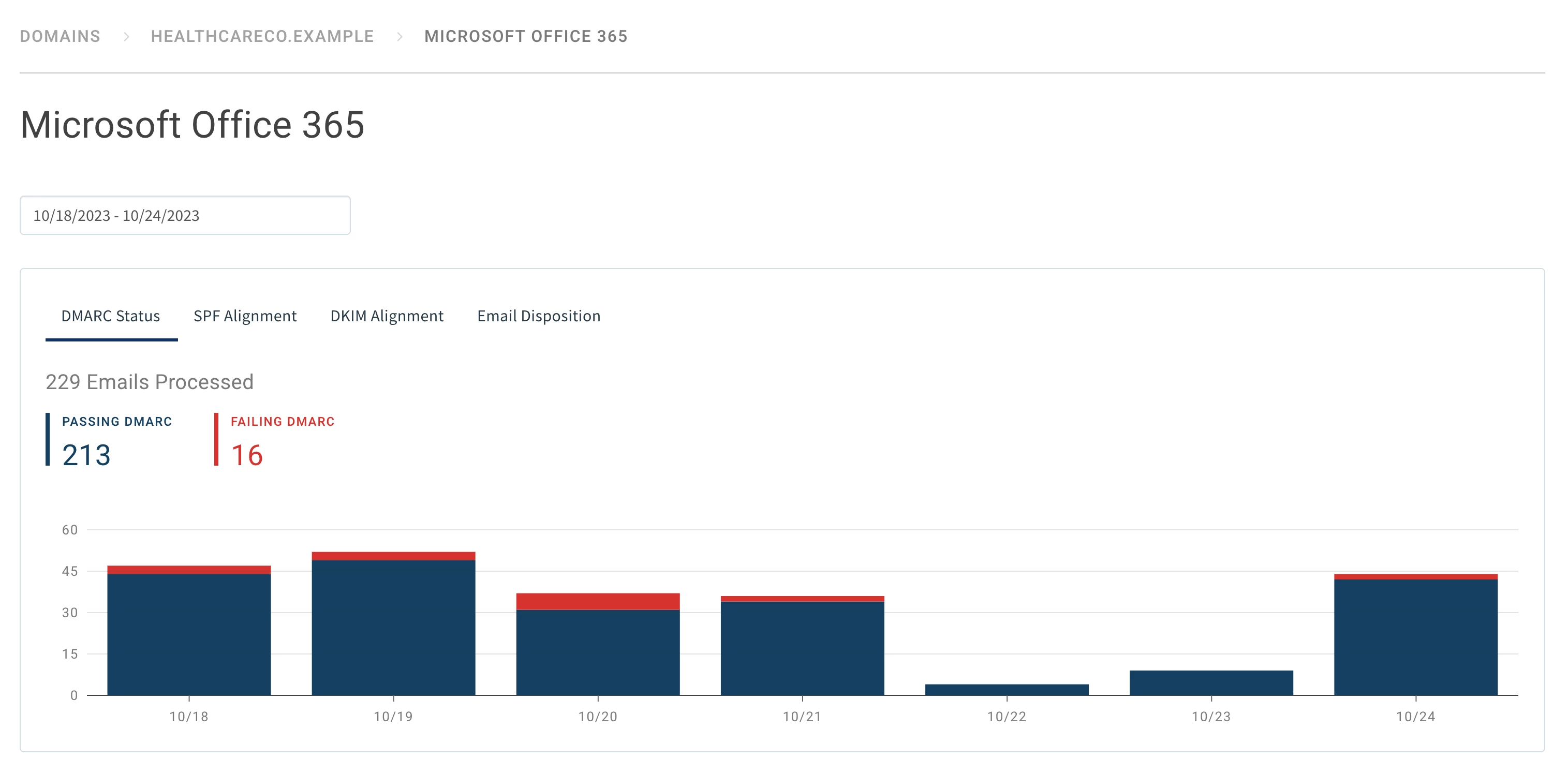Click the Failing DMARC count 16
The image size is (1568, 774).
246,455
